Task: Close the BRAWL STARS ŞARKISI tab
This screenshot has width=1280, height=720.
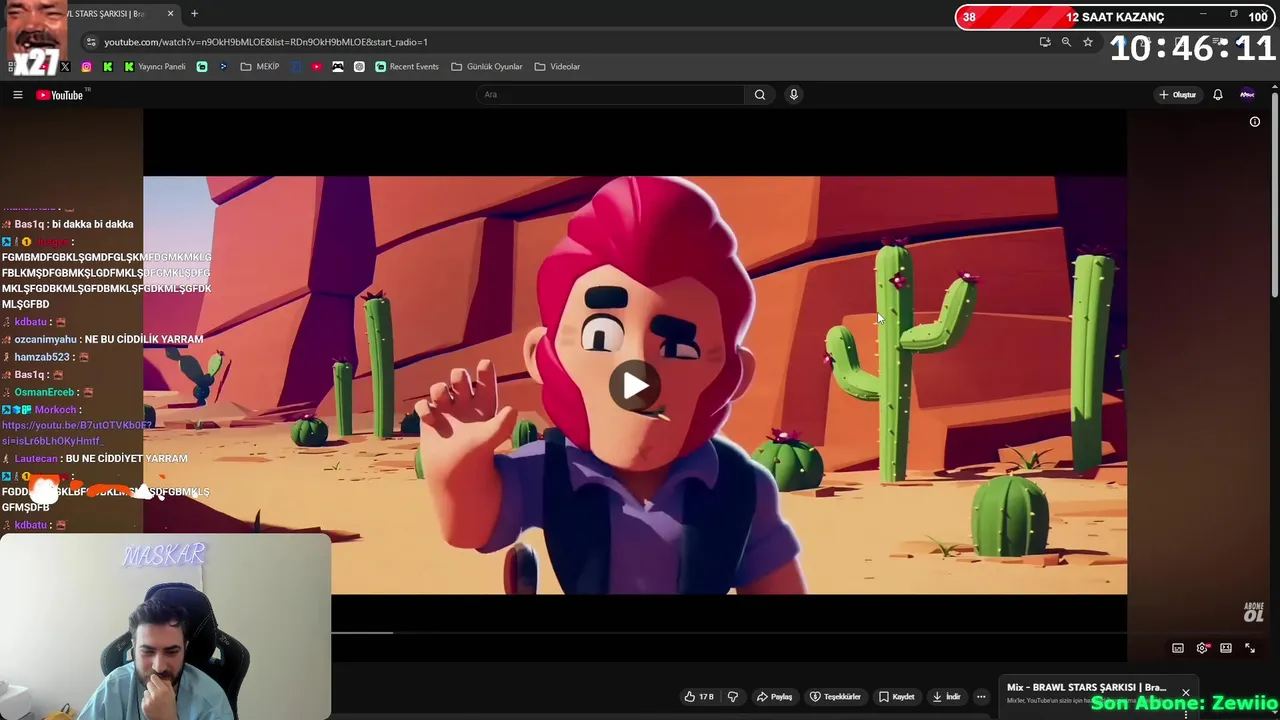Action: [170, 14]
